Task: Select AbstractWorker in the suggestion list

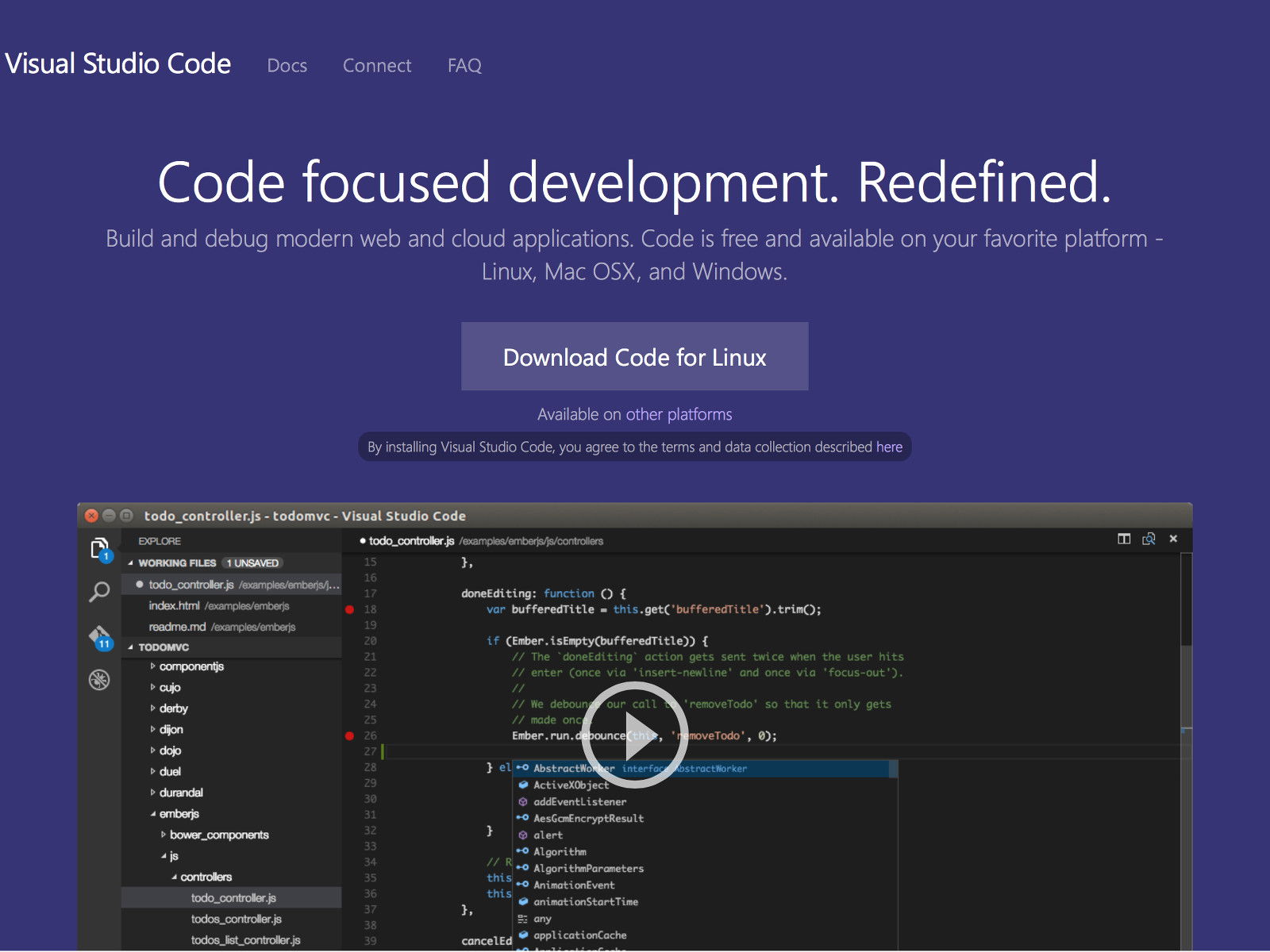Action: coord(706,768)
